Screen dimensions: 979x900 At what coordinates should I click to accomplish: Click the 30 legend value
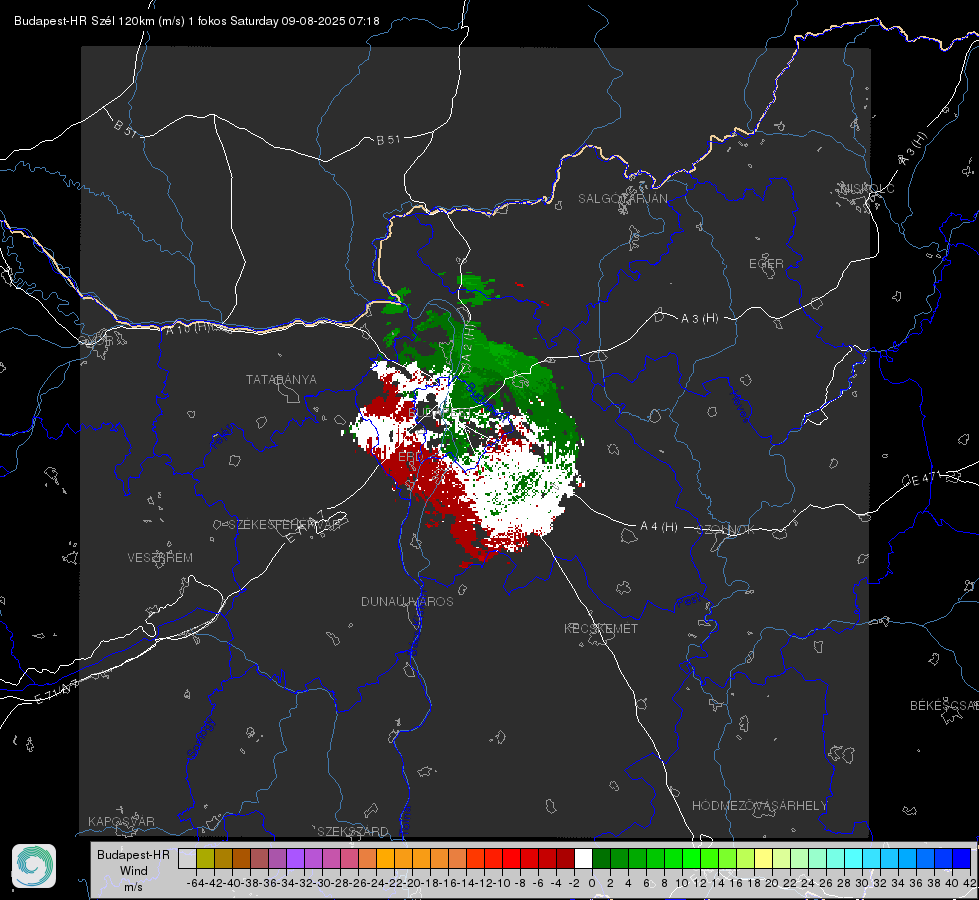862,883
